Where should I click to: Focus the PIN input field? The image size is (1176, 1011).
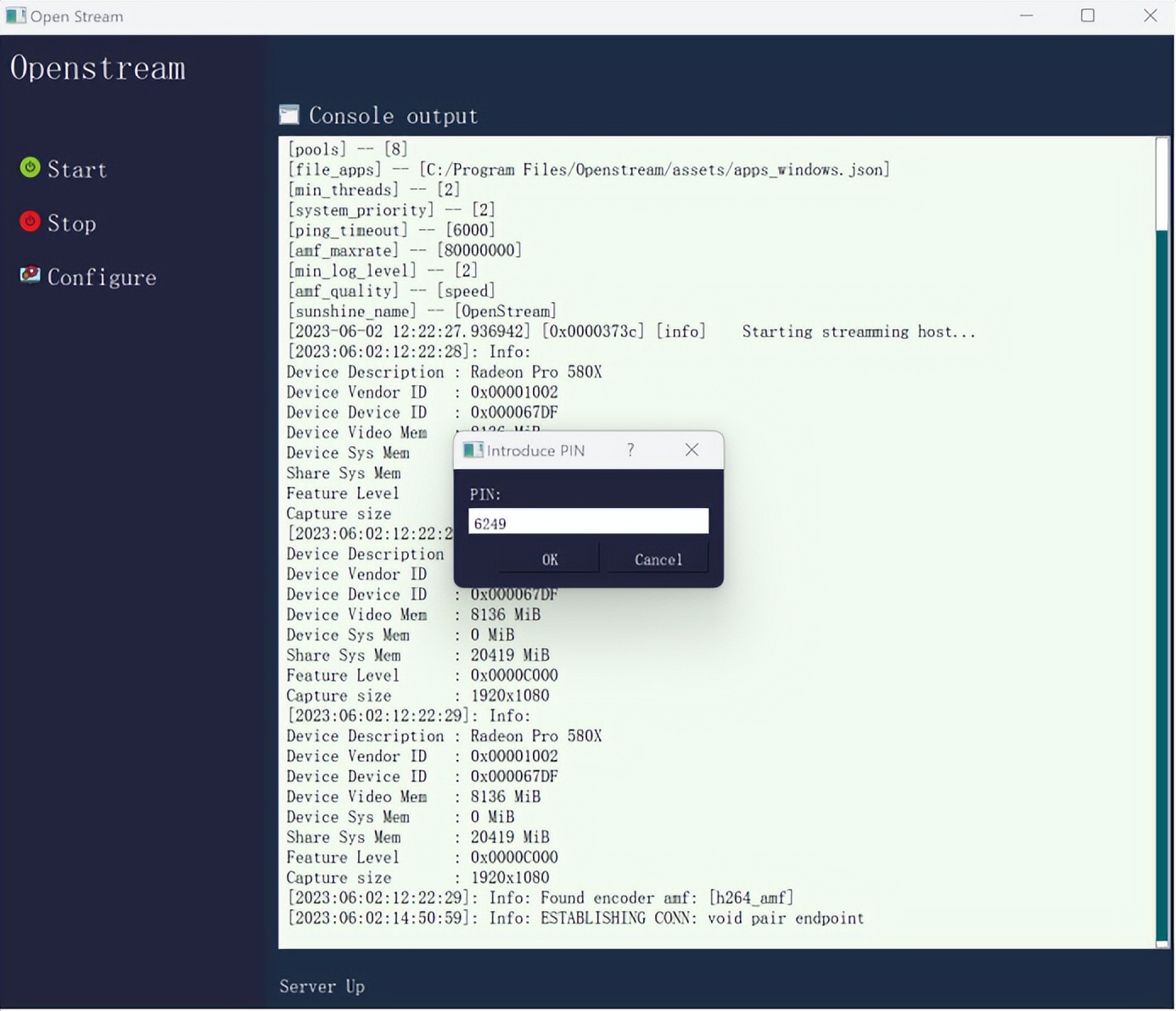[x=588, y=522]
